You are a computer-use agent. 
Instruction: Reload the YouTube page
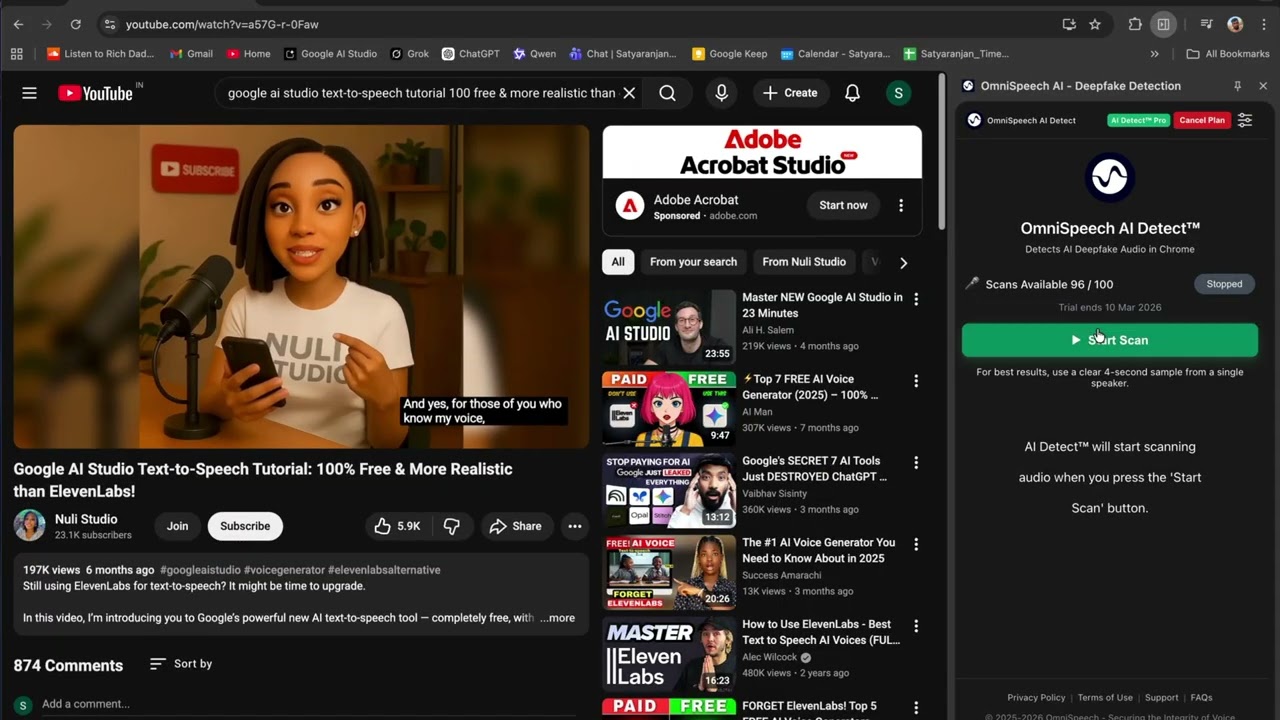76,24
